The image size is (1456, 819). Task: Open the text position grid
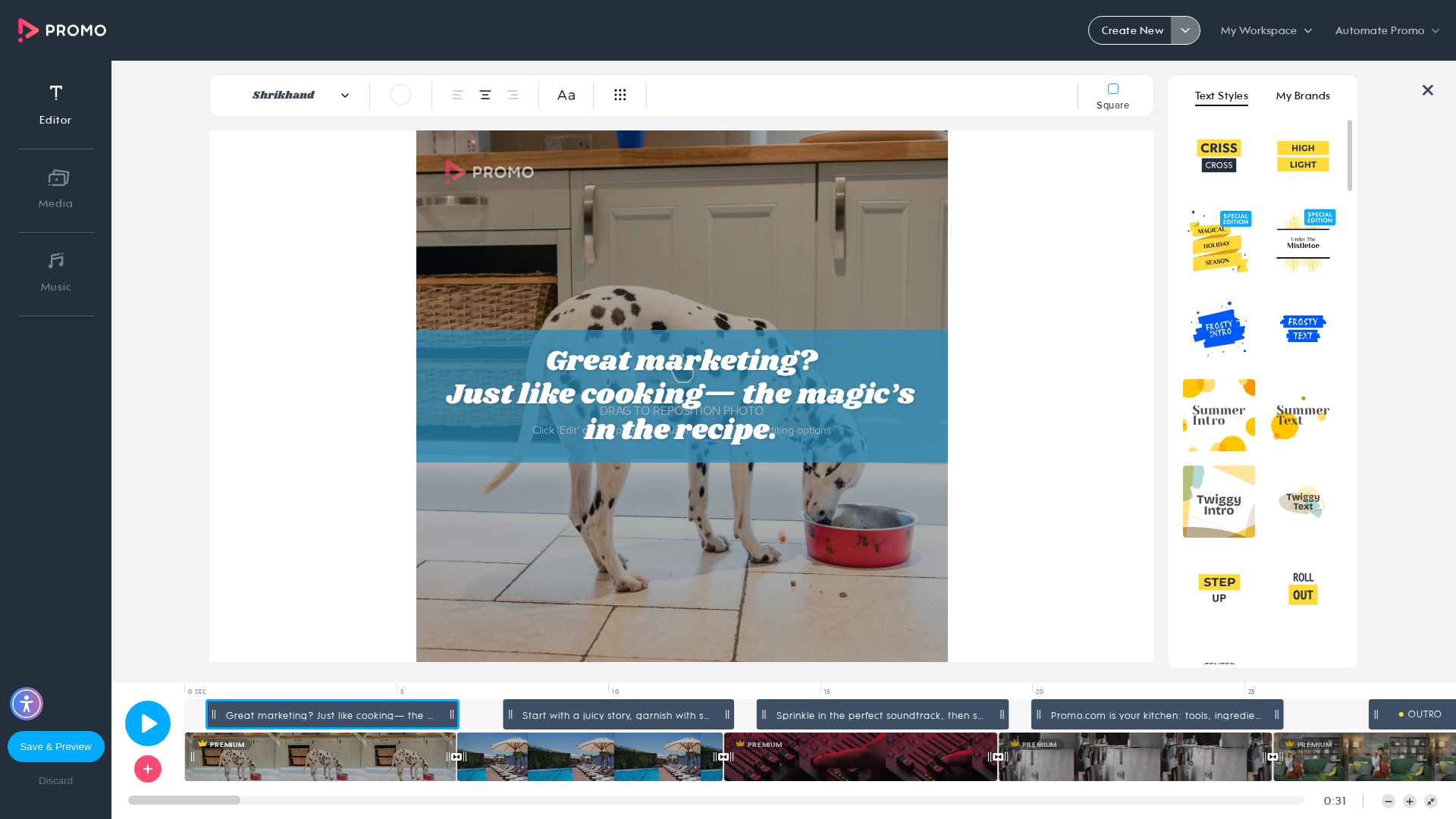(x=620, y=95)
